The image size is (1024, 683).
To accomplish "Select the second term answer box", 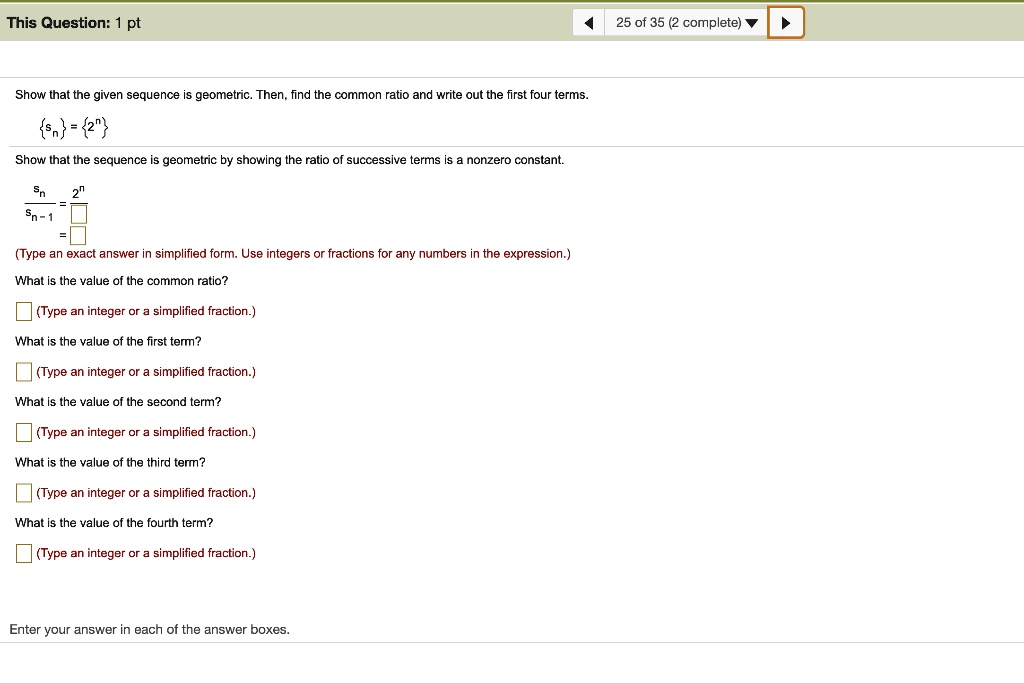I will pos(23,431).
